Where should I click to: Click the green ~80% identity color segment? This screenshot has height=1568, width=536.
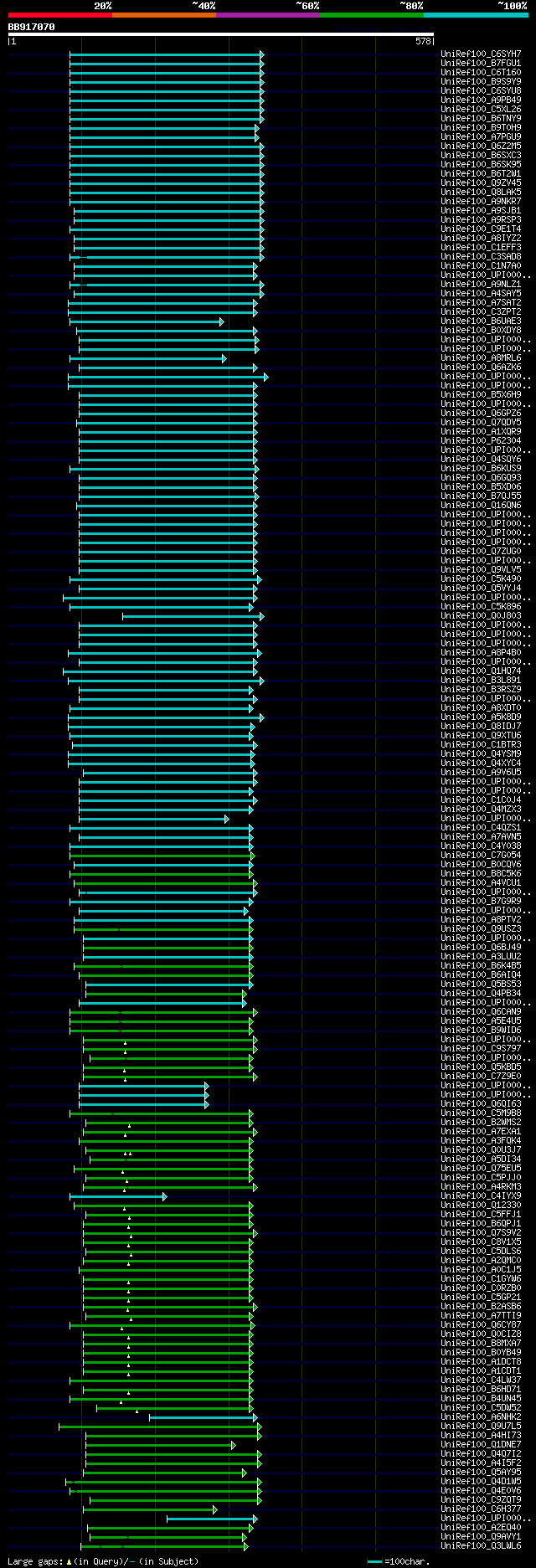(371, 15)
